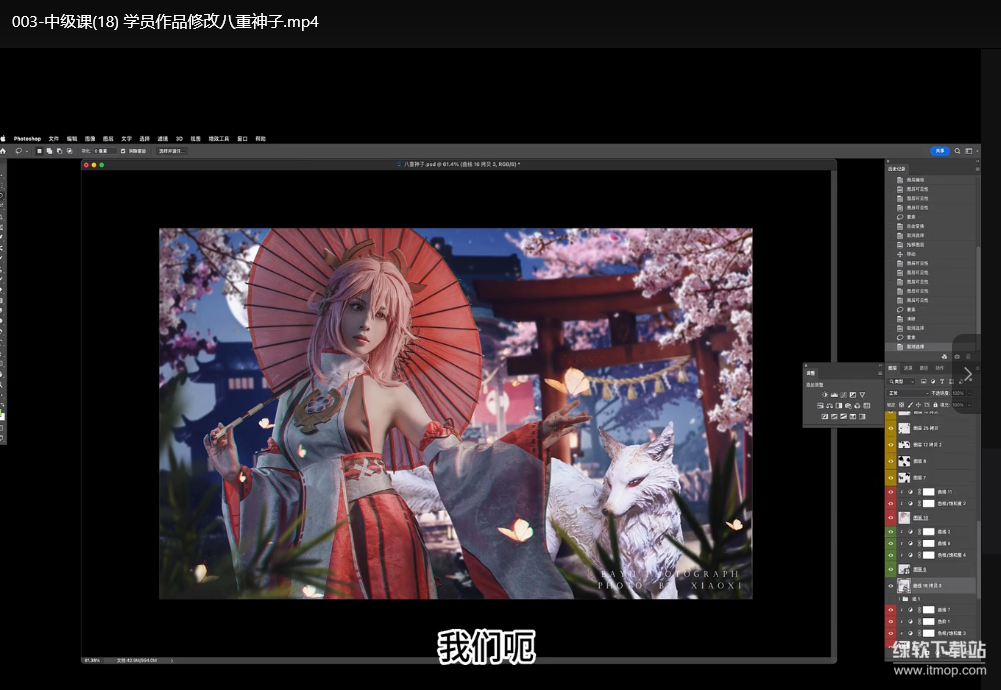The width and height of the screenshot is (1001, 690).
Task: Open the 滤镜 (Filter) menu
Action: point(162,139)
